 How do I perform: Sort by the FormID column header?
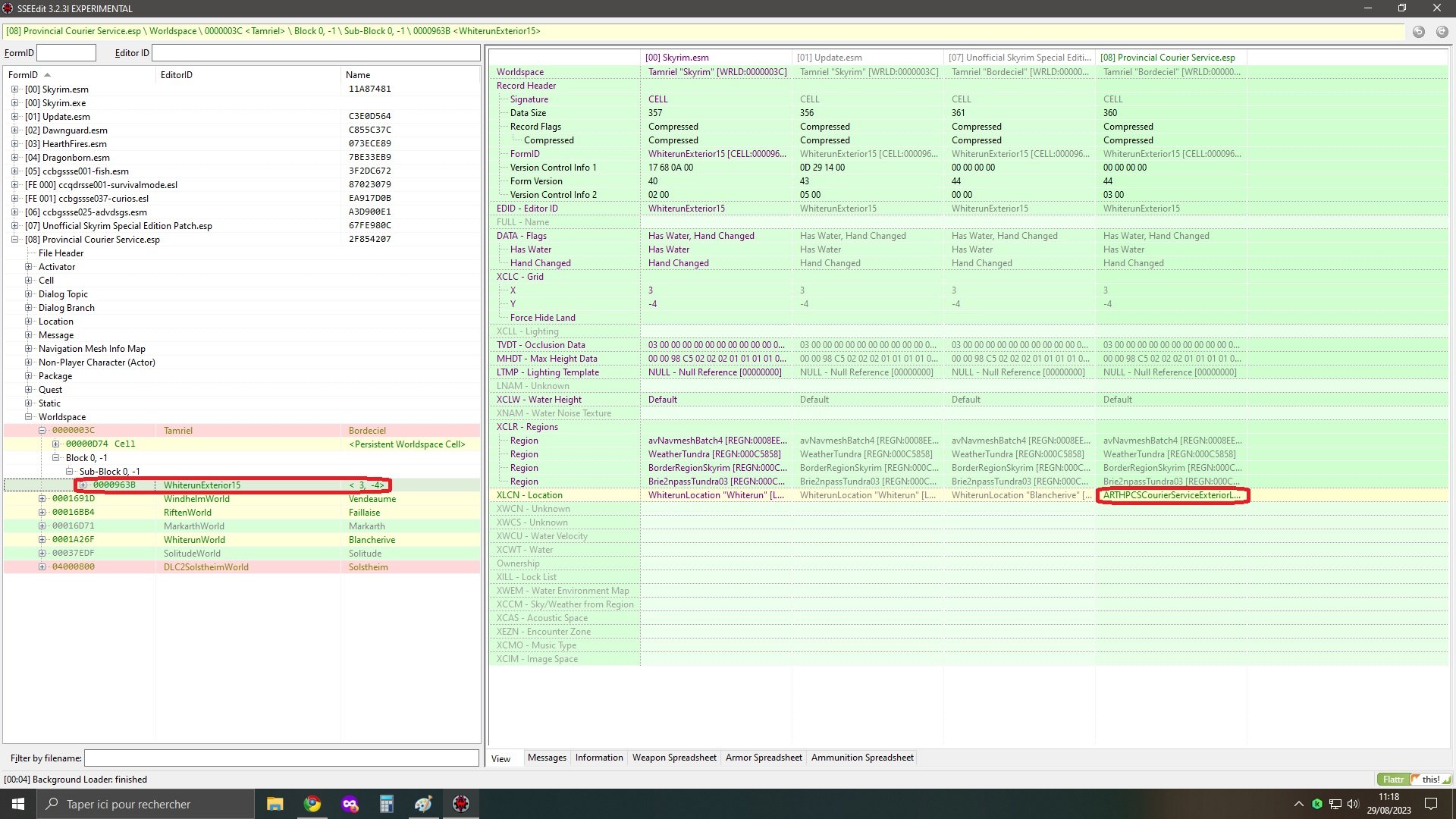(x=80, y=75)
